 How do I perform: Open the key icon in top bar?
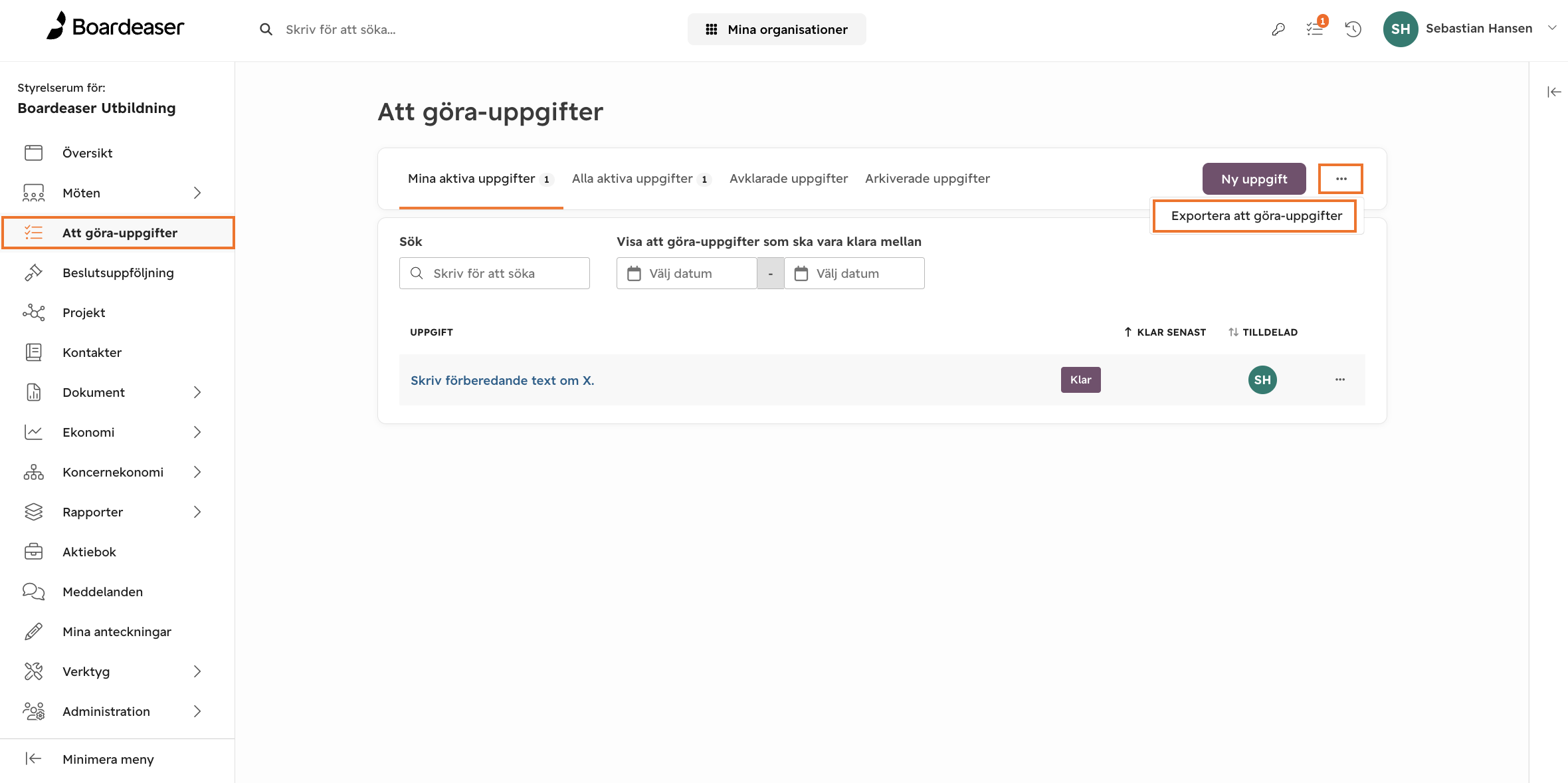click(x=1278, y=29)
